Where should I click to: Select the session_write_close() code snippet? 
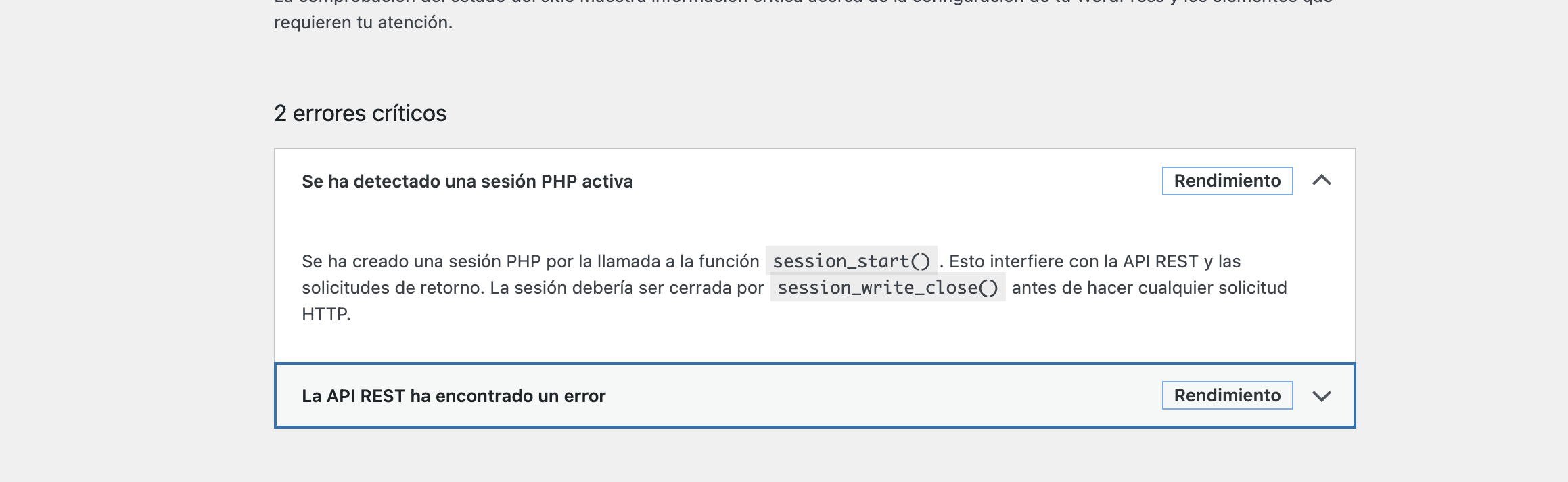pyautogui.click(x=889, y=287)
